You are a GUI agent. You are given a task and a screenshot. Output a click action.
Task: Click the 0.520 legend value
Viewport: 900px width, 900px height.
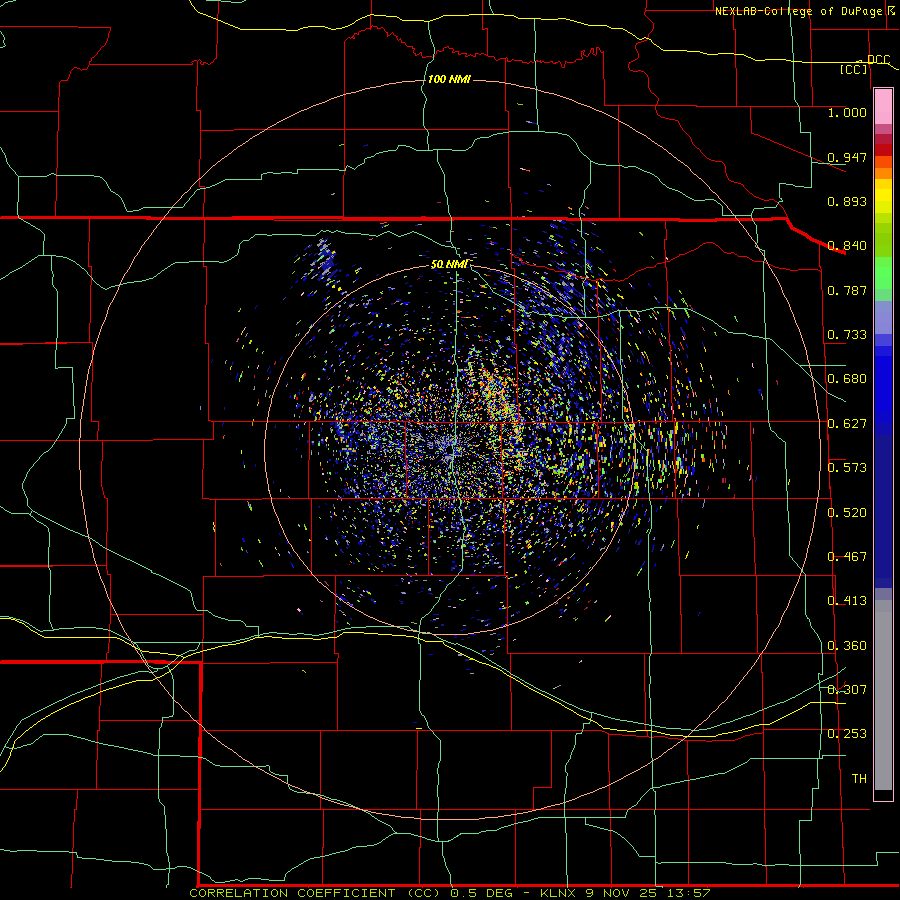[847, 513]
